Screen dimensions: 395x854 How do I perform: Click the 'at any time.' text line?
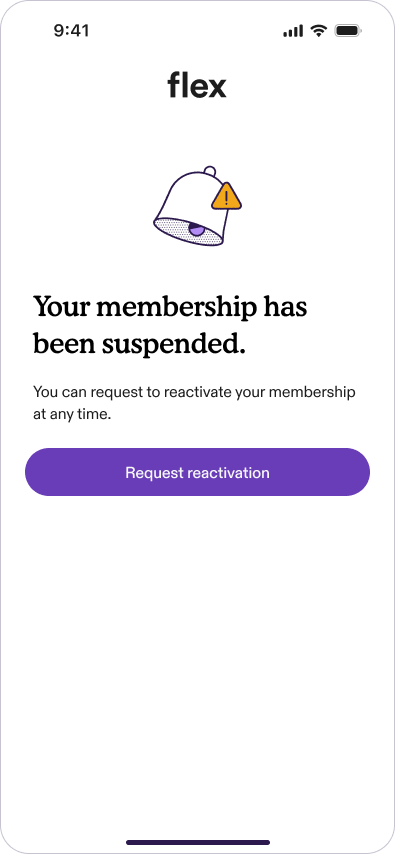coord(72,415)
